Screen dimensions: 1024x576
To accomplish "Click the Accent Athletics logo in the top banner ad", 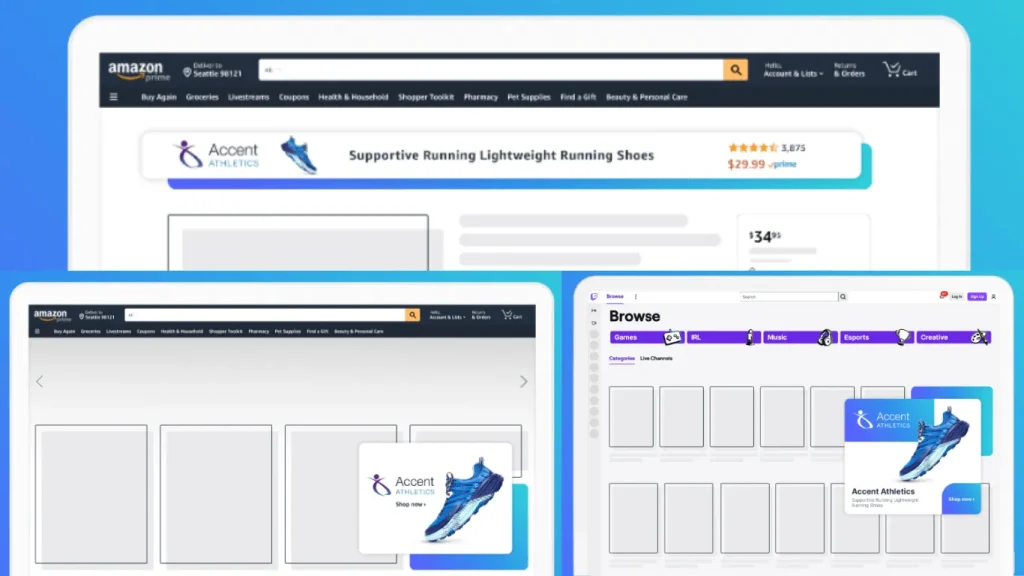I will [x=216, y=155].
